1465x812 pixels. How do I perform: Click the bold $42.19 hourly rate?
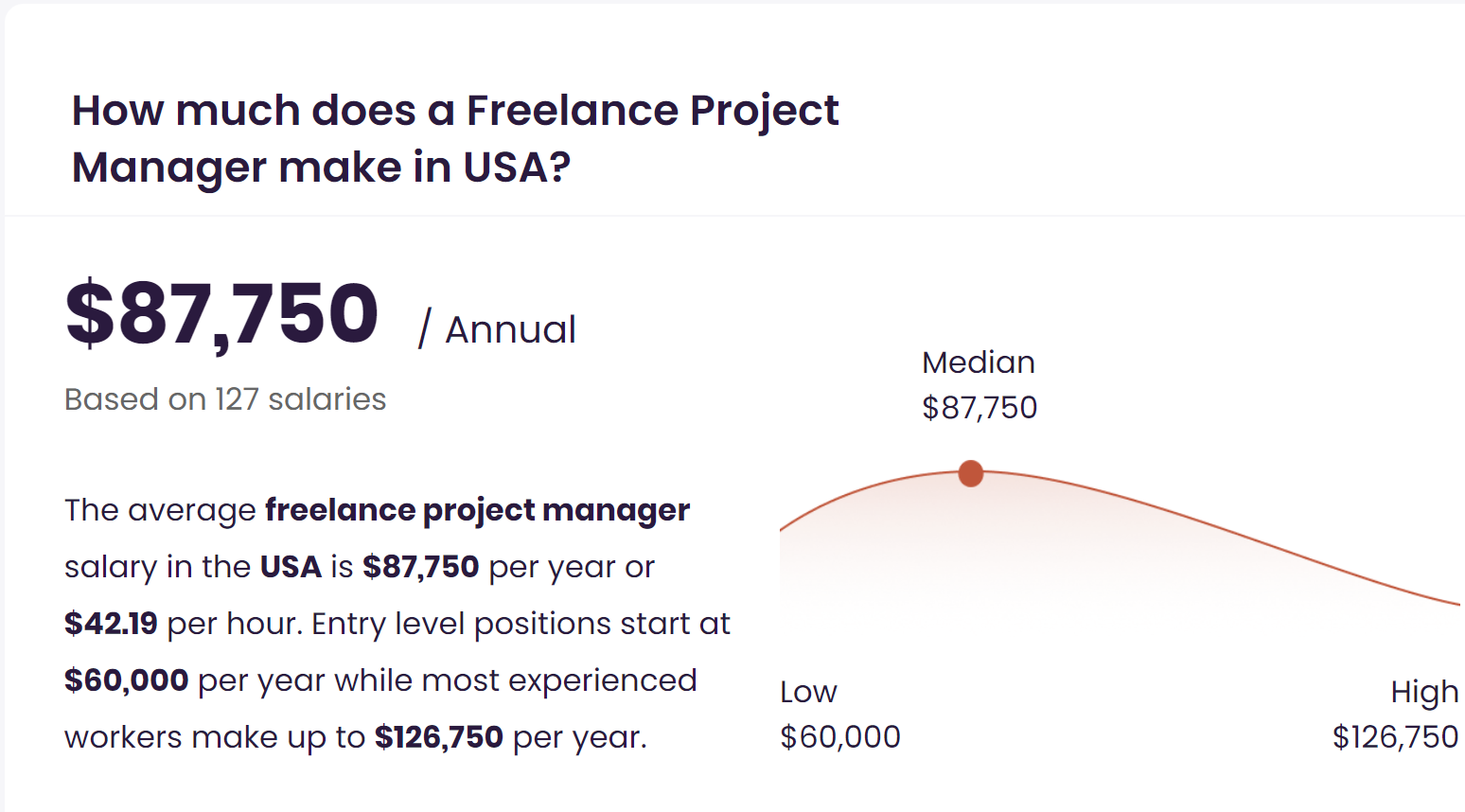[111, 624]
